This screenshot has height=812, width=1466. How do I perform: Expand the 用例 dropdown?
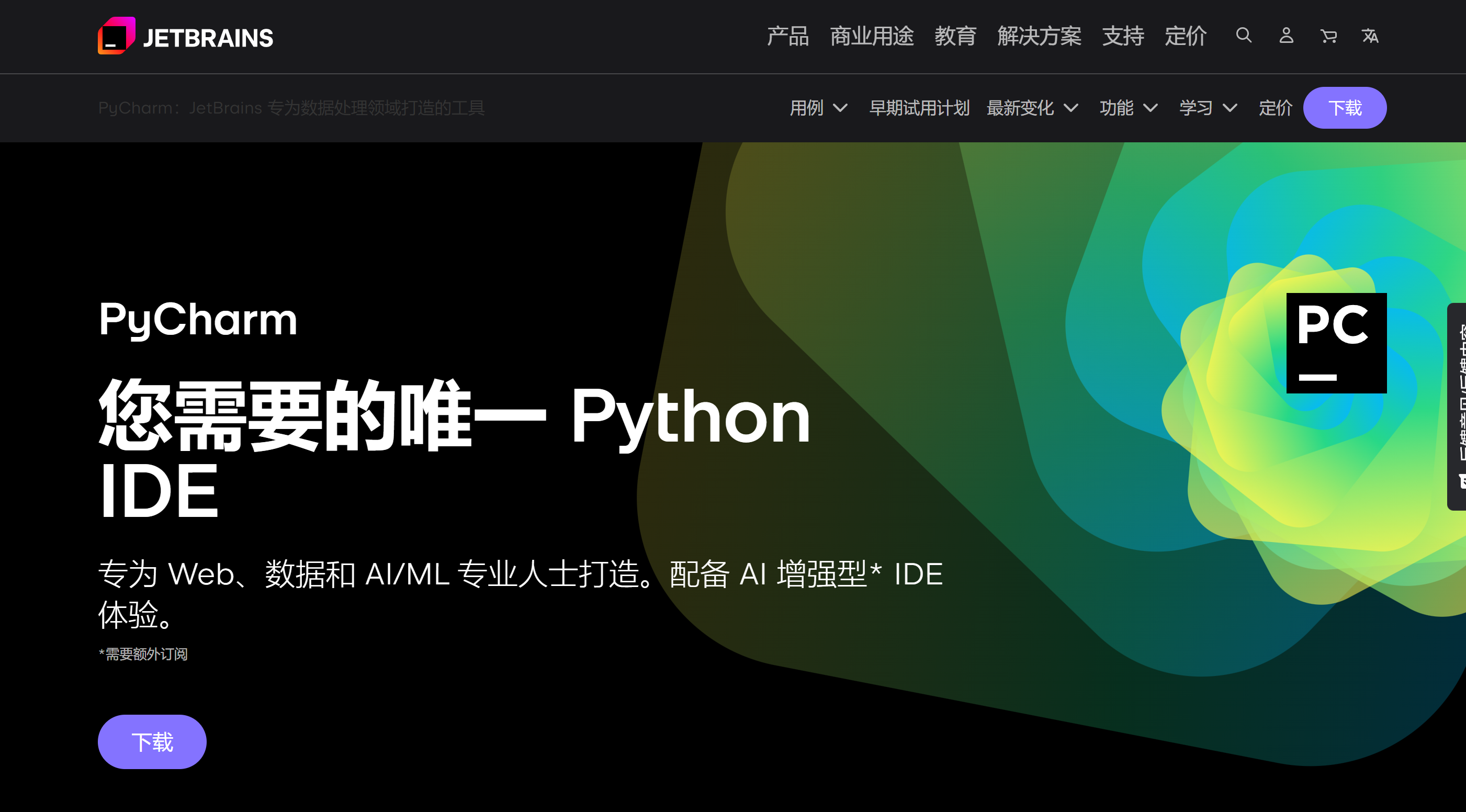818,108
